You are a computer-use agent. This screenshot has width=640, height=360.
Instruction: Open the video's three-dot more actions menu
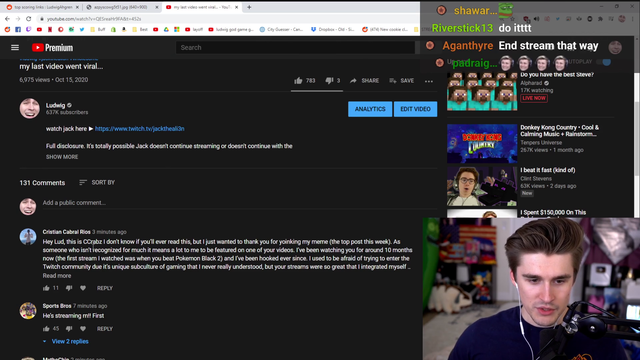429,81
